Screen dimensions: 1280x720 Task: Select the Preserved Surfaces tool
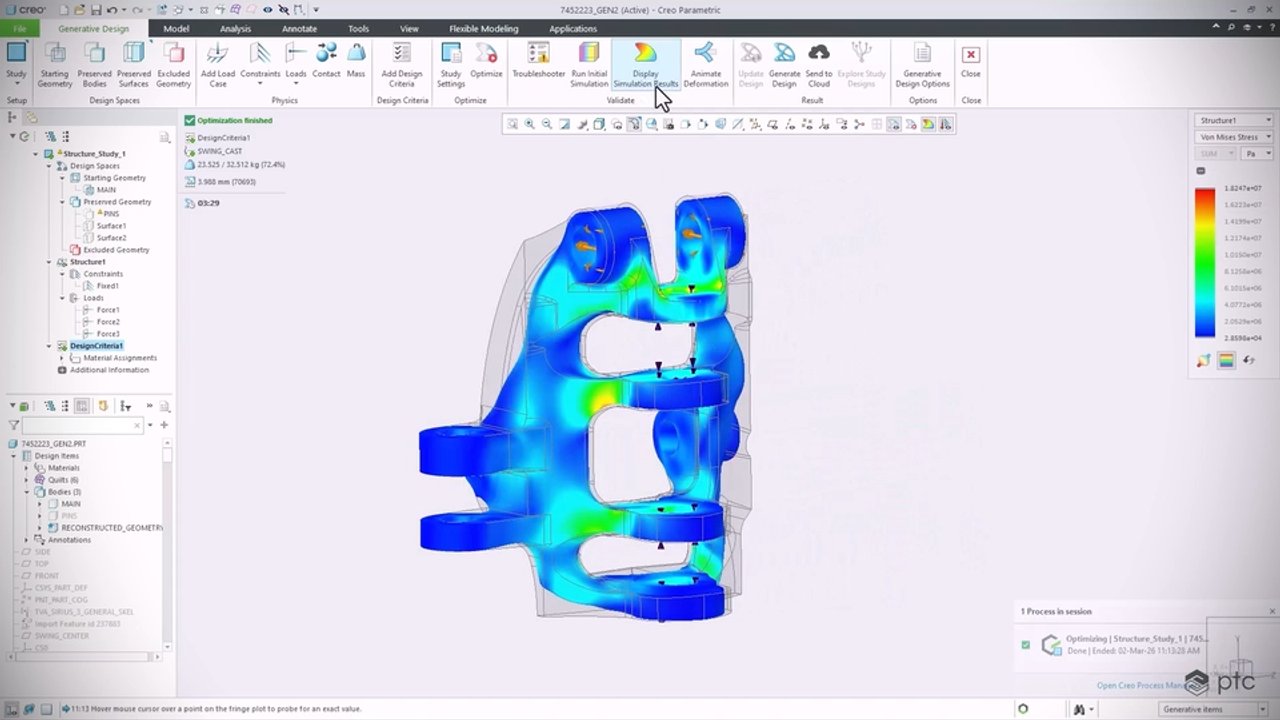(x=134, y=65)
